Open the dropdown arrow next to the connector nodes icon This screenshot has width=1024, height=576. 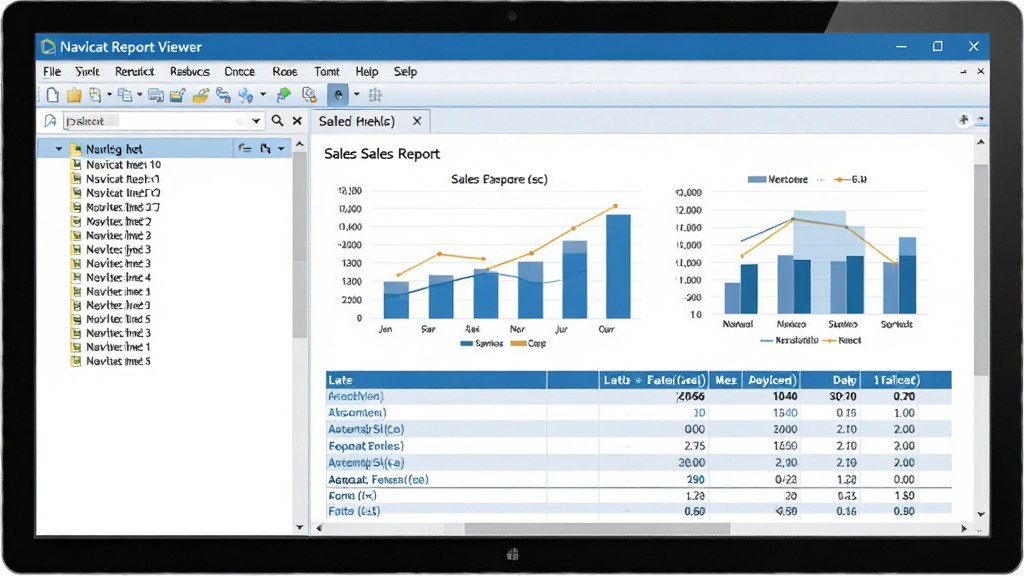[263, 95]
